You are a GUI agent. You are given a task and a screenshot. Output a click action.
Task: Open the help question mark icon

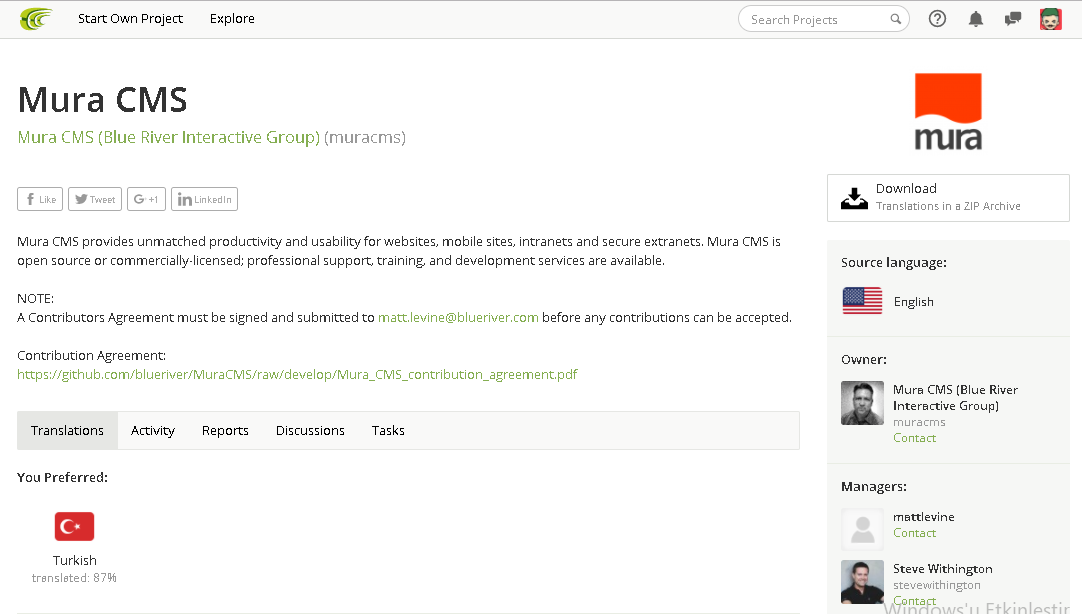(937, 19)
